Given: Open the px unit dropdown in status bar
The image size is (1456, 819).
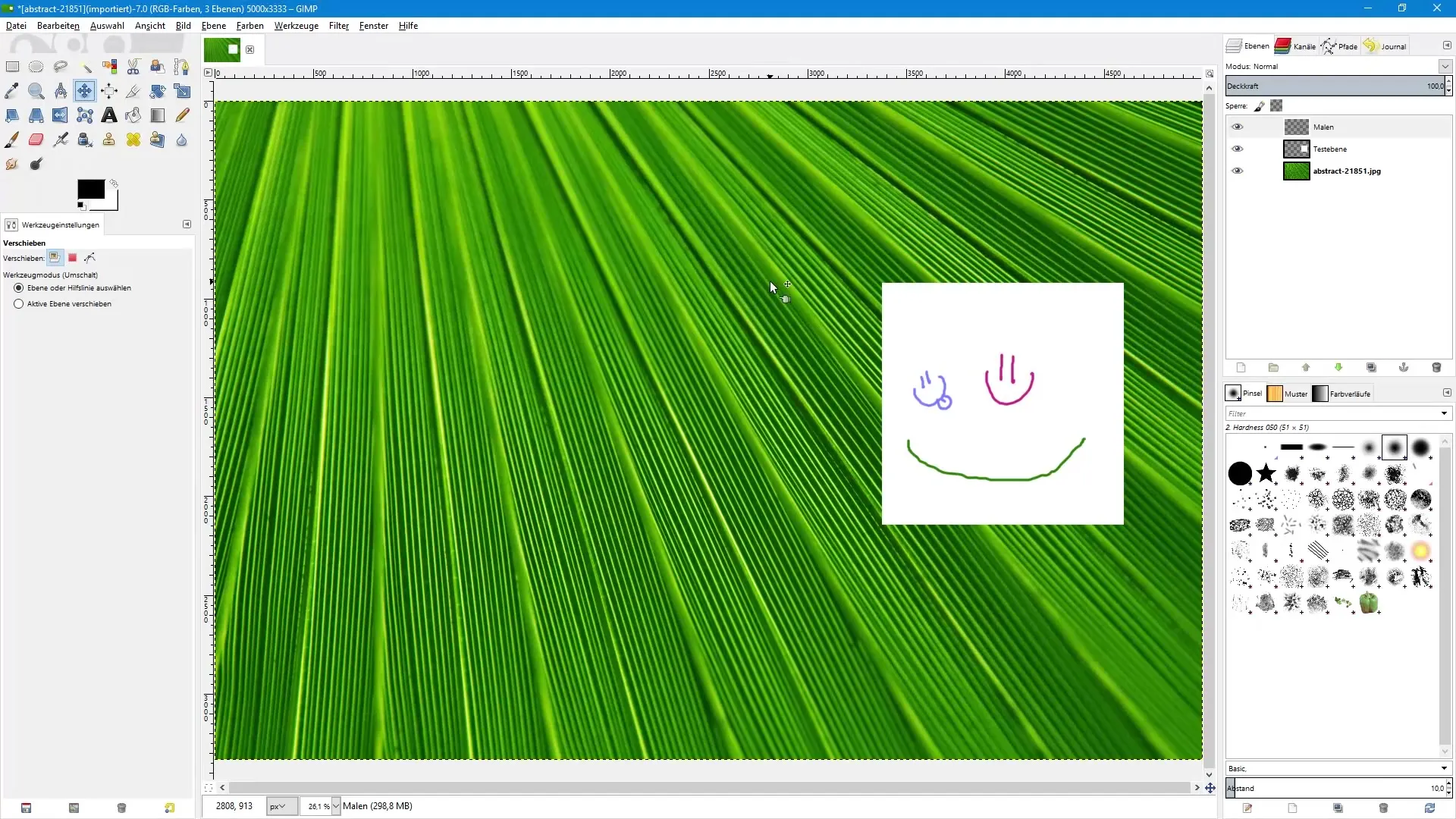Looking at the screenshot, I should (281, 806).
